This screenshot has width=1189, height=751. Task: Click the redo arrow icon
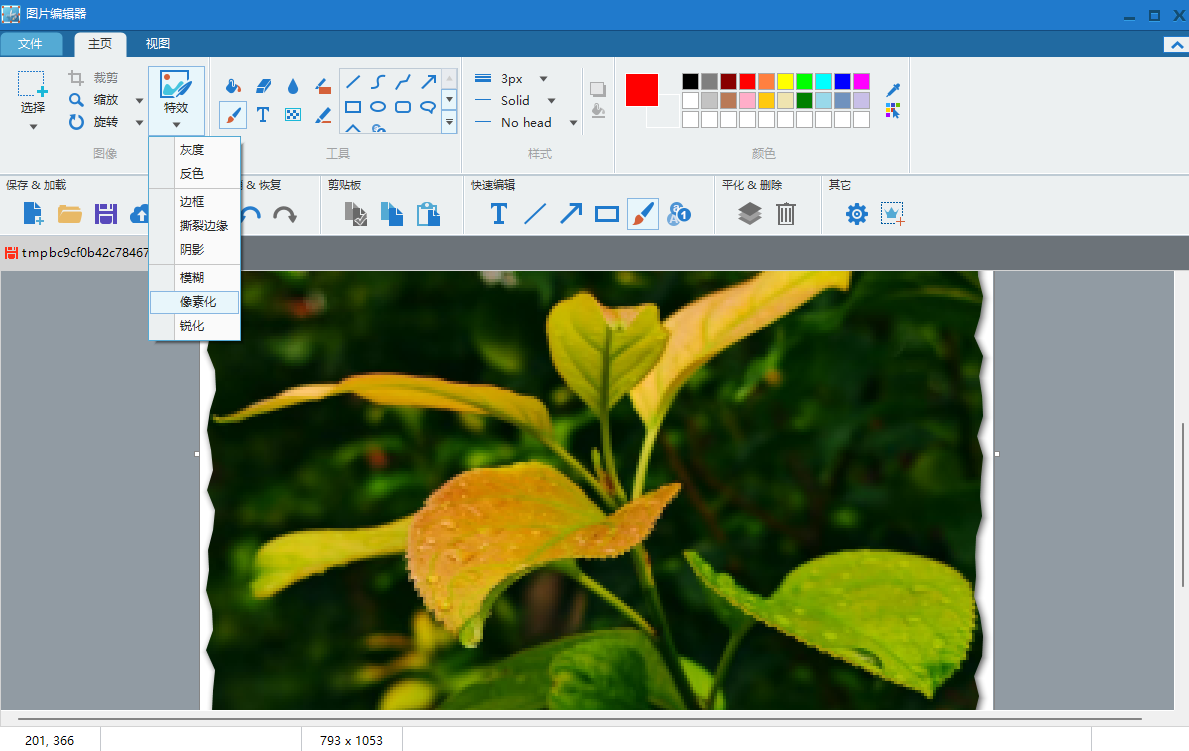pos(285,213)
